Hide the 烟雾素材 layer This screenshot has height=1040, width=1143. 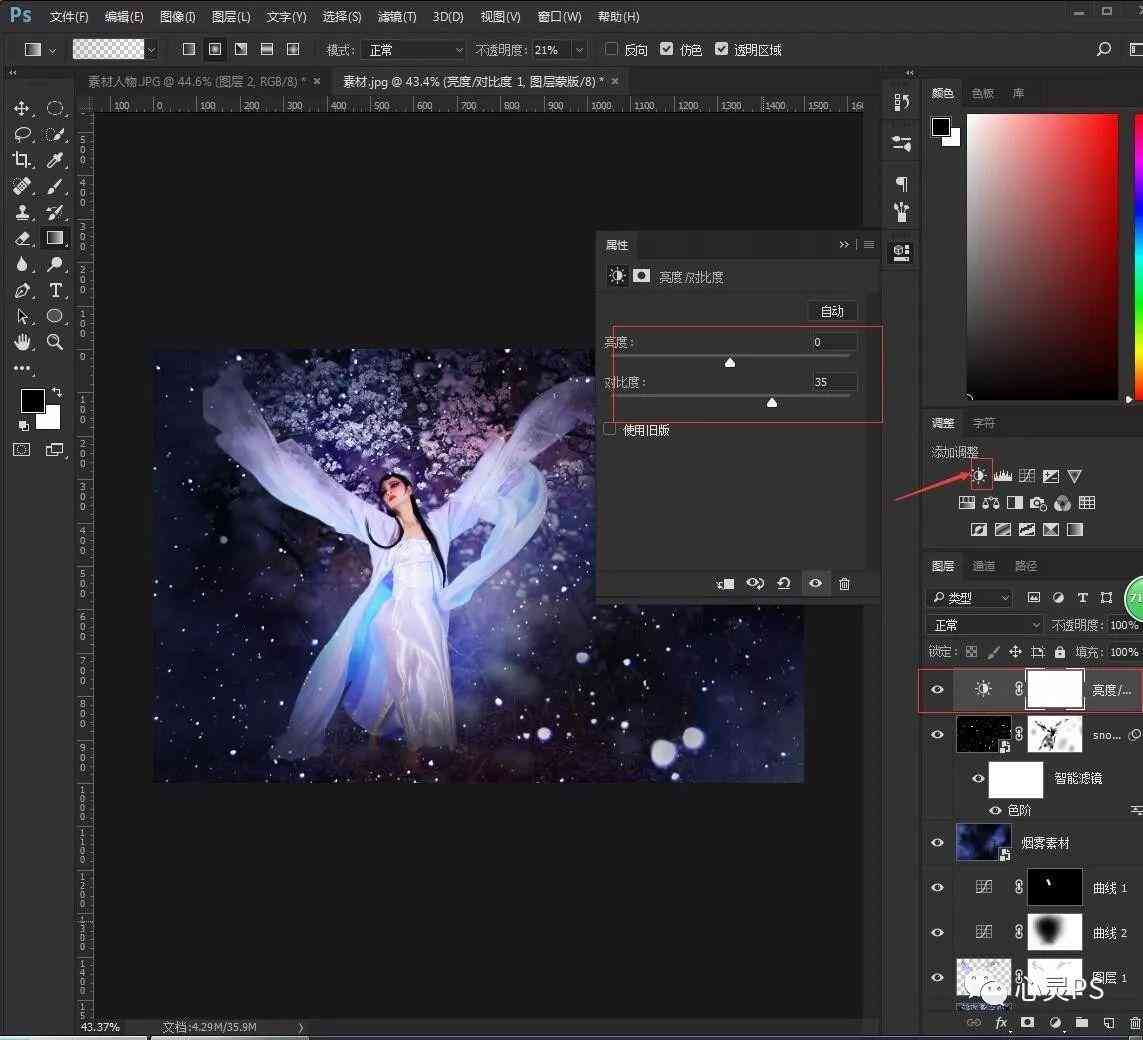point(937,842)
